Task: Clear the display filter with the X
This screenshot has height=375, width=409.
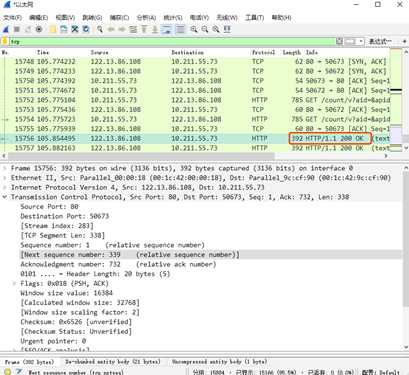Action: [x=340, y=41]
